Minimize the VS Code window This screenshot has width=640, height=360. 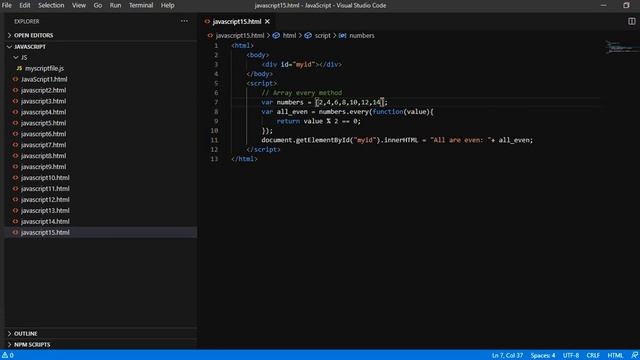point(604,5)
